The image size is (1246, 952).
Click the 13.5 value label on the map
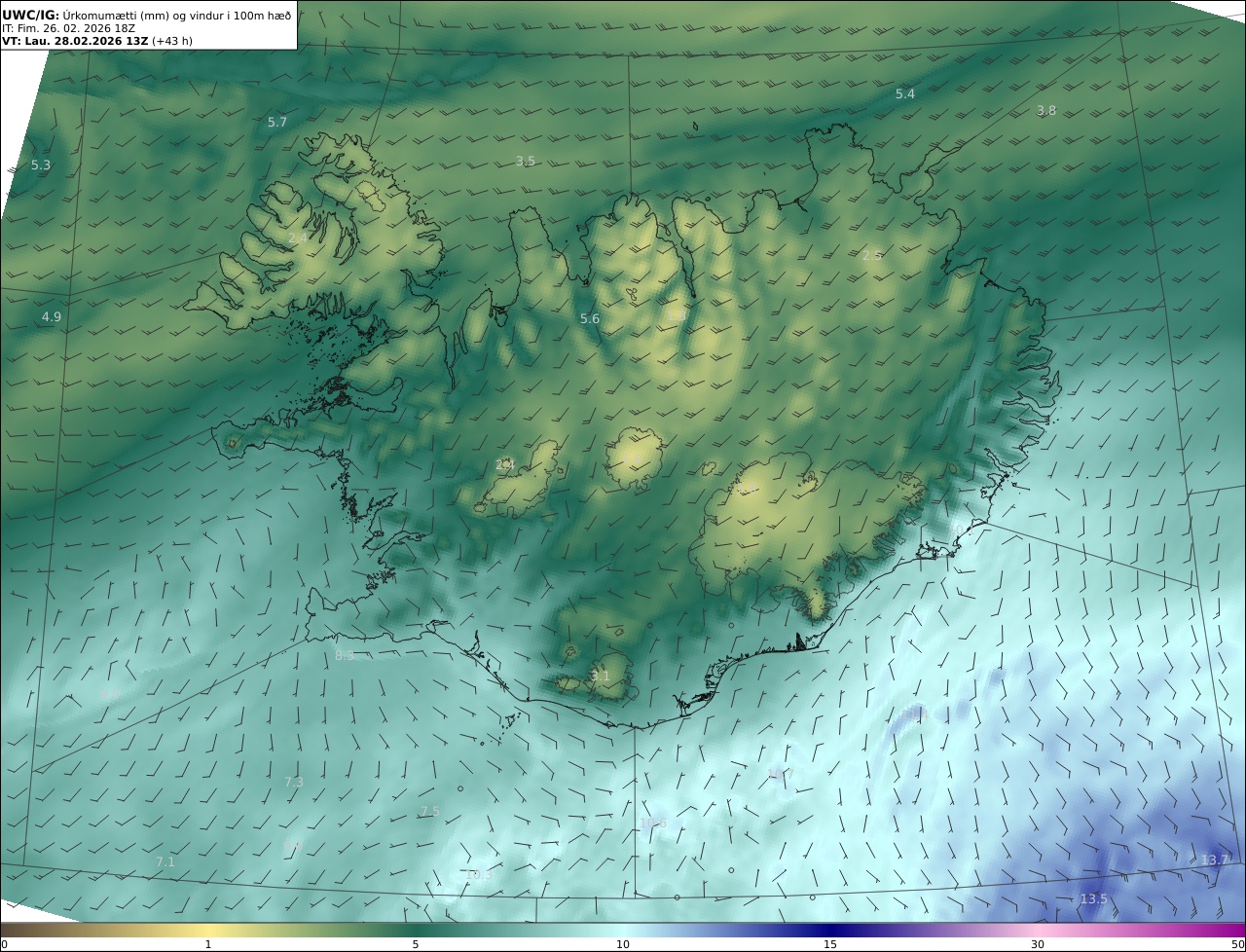(x=1093, y=898)
